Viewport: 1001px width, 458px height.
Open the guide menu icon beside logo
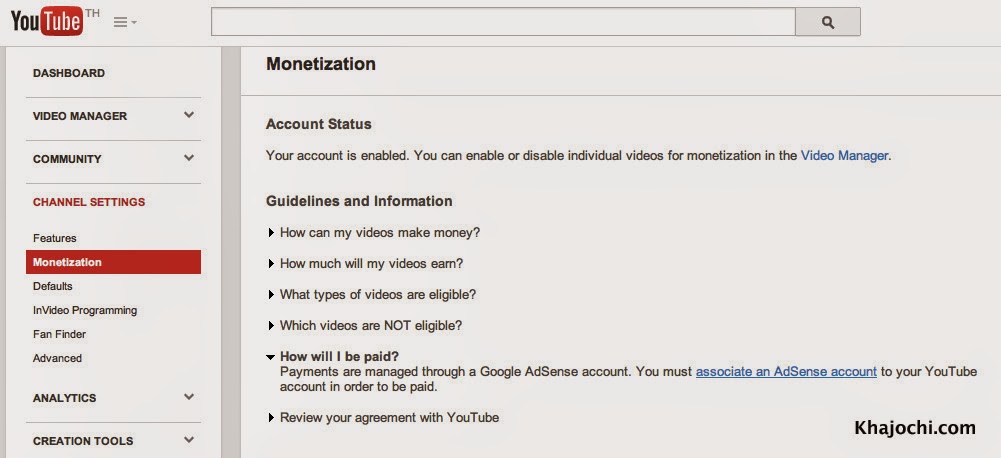point(124,22)
